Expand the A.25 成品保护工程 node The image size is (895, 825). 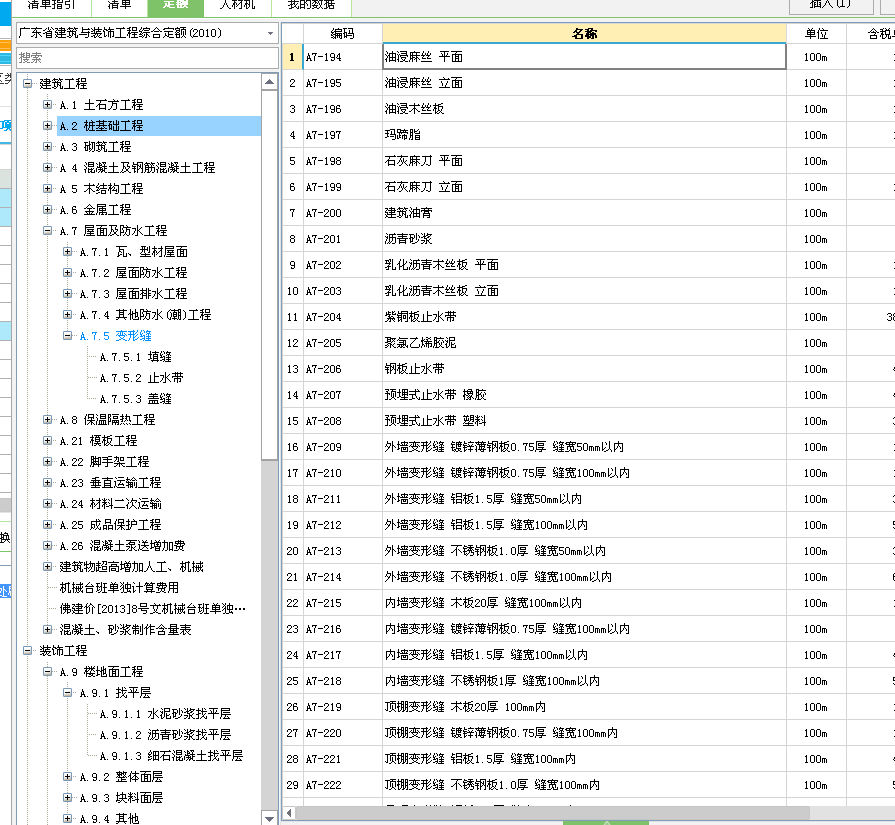(x=47, y=524)
